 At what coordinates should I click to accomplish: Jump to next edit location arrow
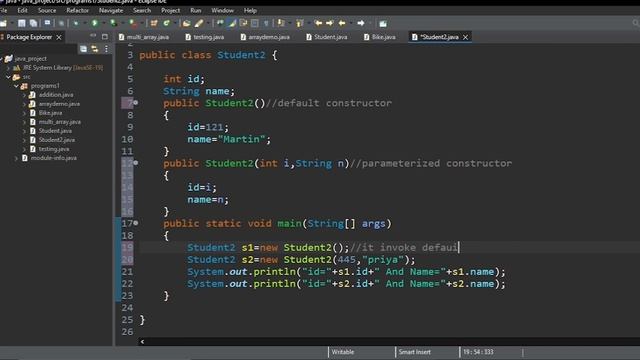(x=330, y=23)
